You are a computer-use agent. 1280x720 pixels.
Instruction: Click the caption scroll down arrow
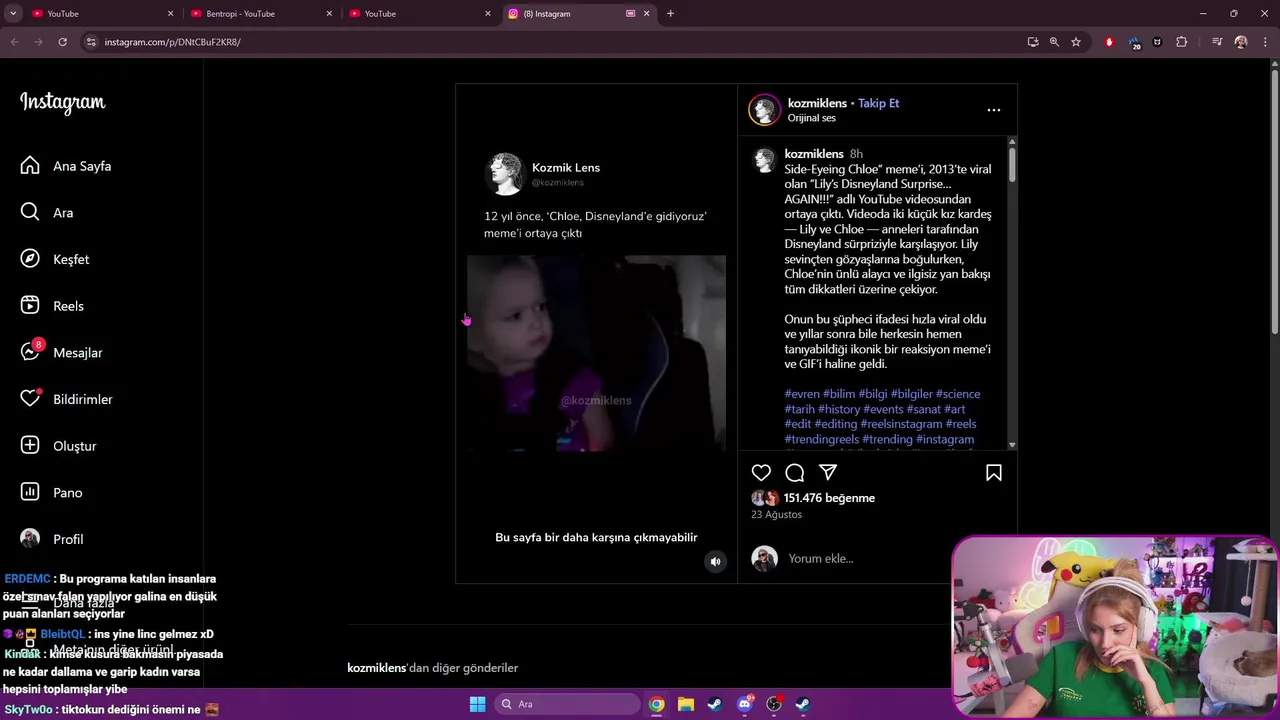(1012, 445)
